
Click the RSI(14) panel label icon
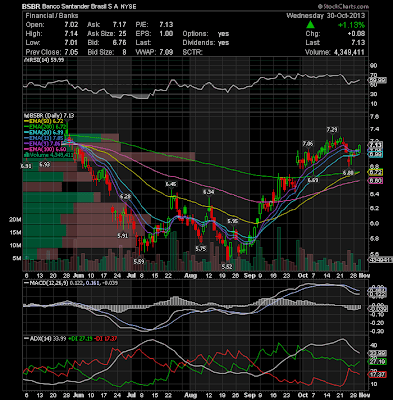[25, 60]
